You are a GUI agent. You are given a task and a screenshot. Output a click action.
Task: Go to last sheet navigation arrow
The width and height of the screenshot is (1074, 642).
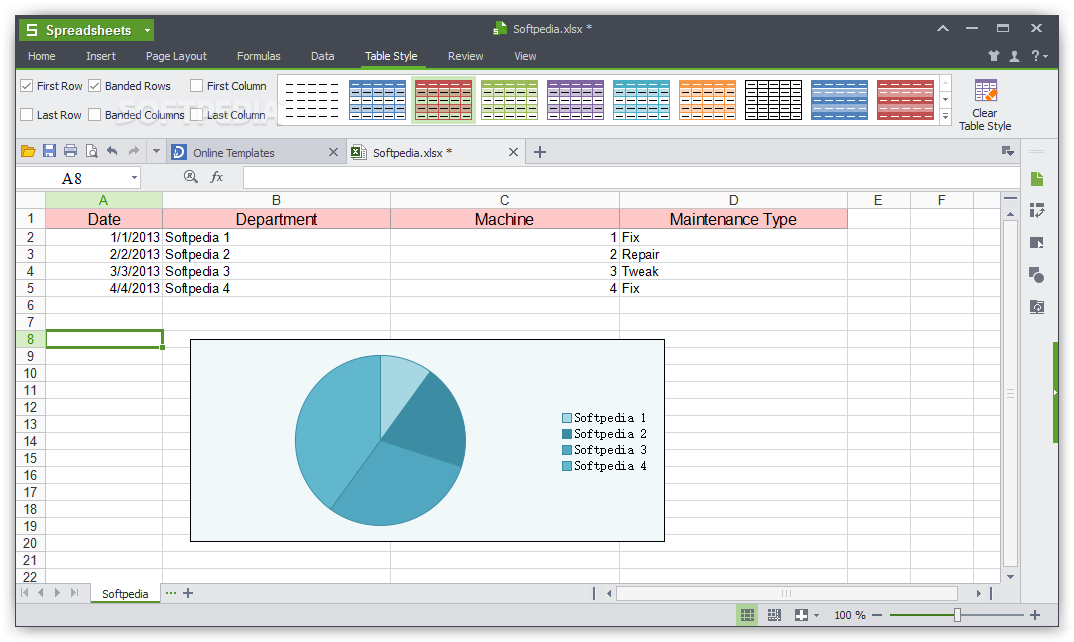point(75,593)
